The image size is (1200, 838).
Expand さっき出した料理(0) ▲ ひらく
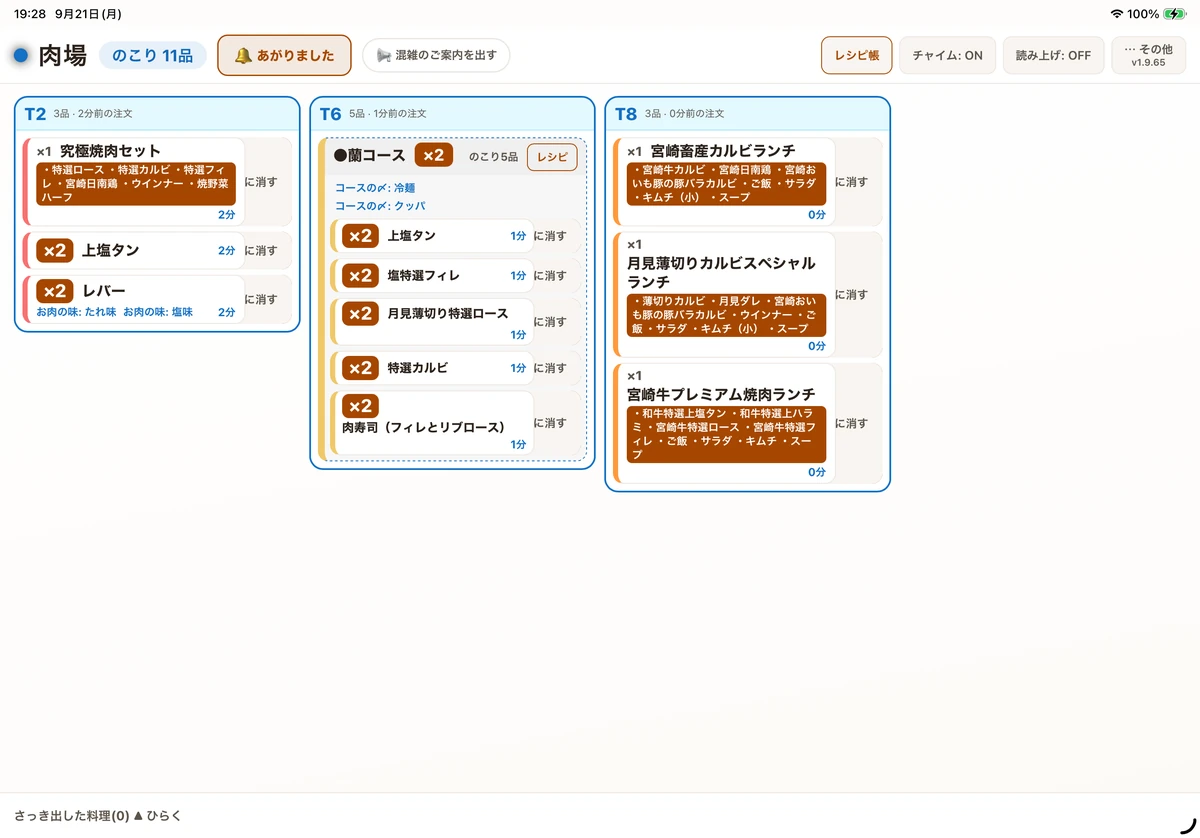tap(98, 816)
